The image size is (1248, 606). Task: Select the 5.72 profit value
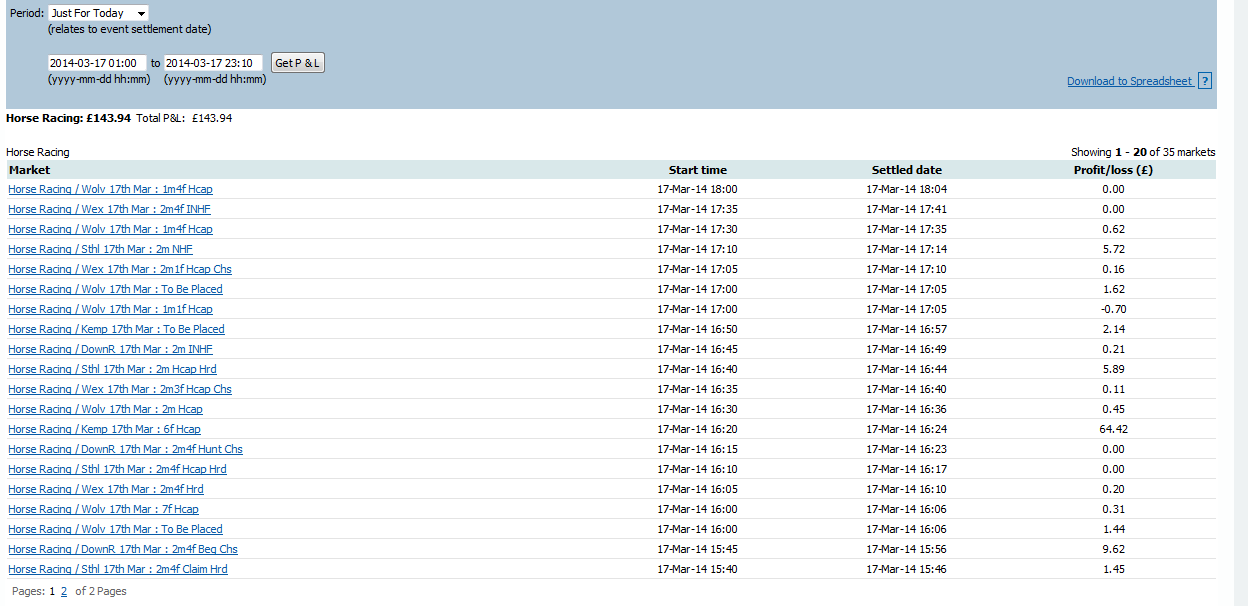point(1113,249)
